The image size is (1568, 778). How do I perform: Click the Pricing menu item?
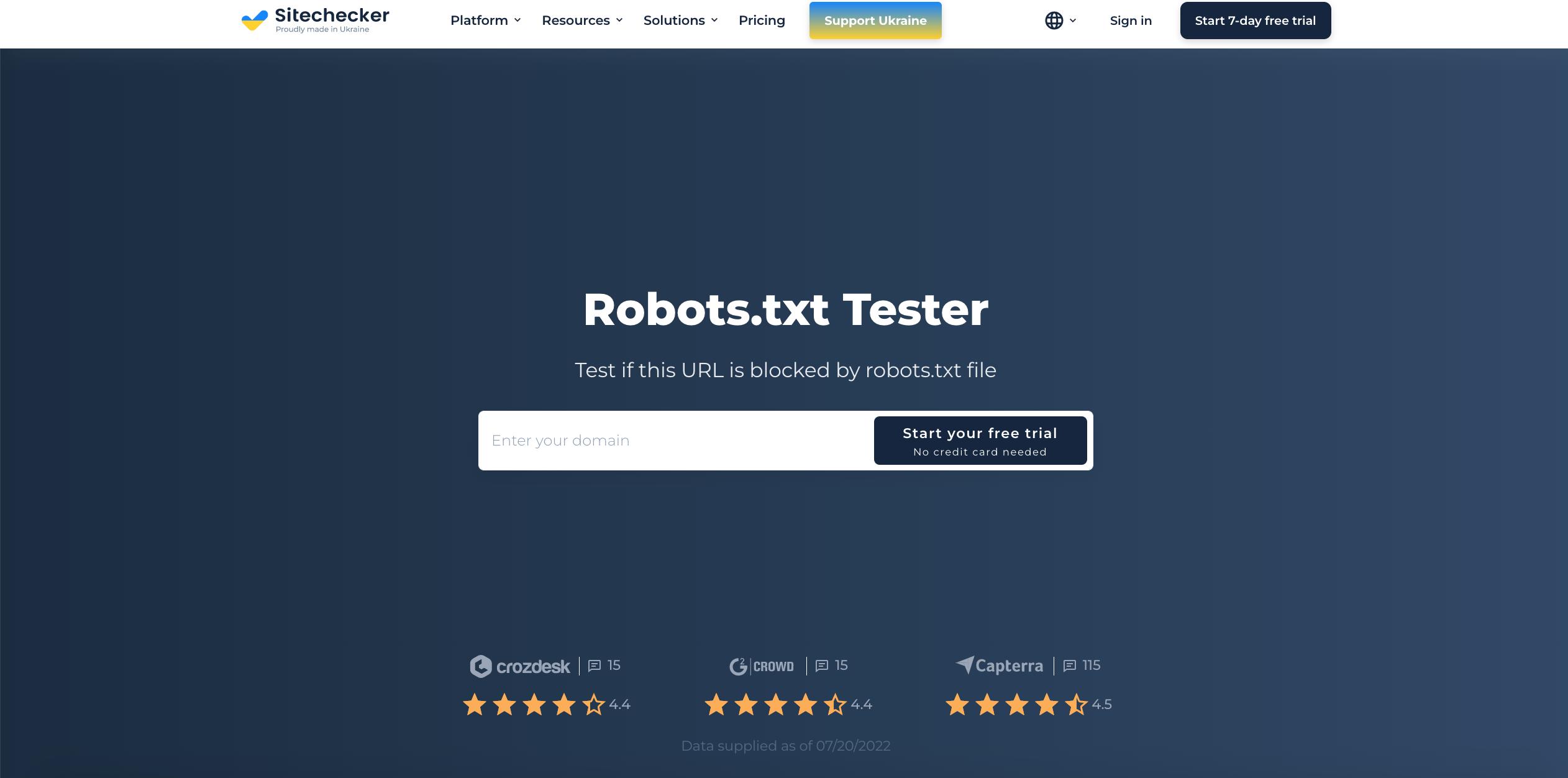[761, 20]
